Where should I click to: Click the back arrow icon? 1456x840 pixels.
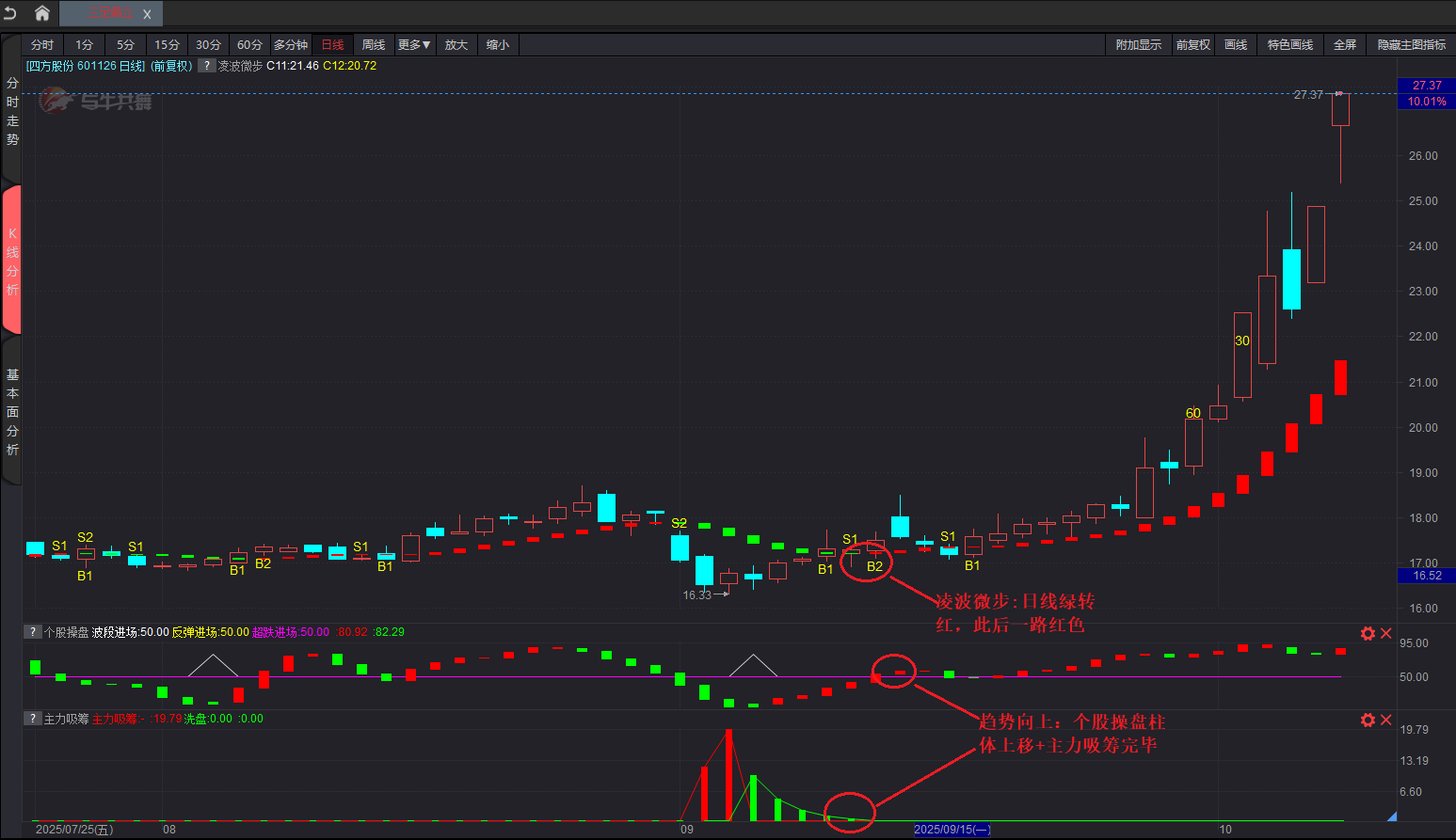click(x=10, y=13)
